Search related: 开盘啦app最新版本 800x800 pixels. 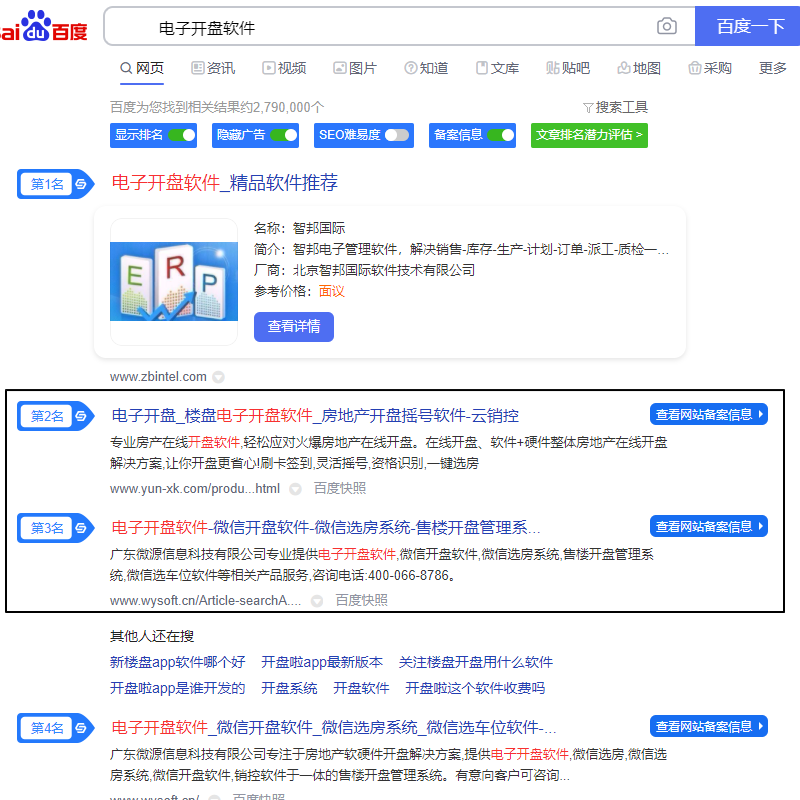coord(322,662)
